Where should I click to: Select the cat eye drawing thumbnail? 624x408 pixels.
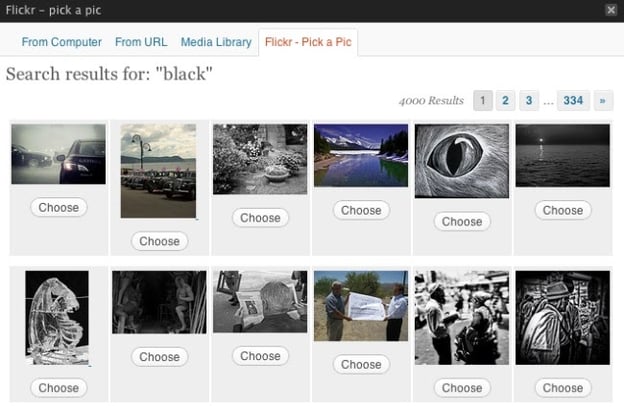point(461,160)
